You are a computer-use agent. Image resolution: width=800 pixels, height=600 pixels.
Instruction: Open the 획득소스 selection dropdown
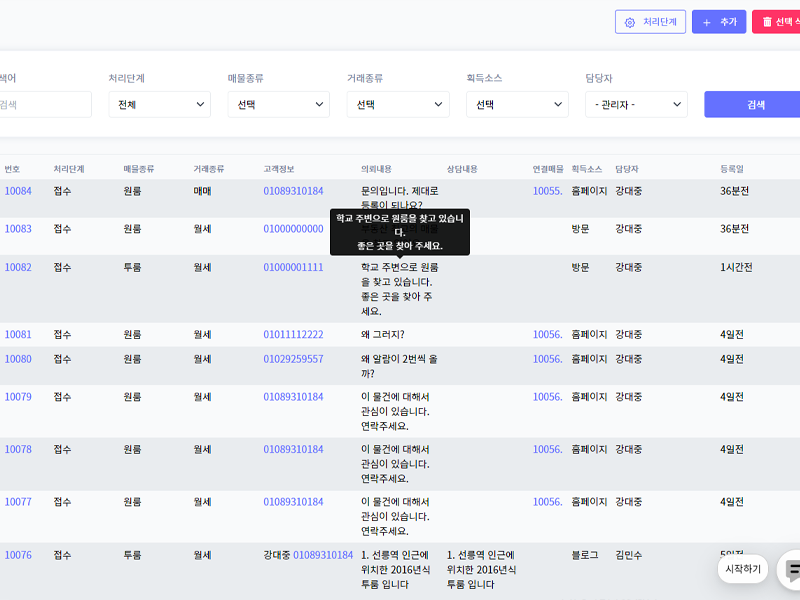tap(517, 105)
